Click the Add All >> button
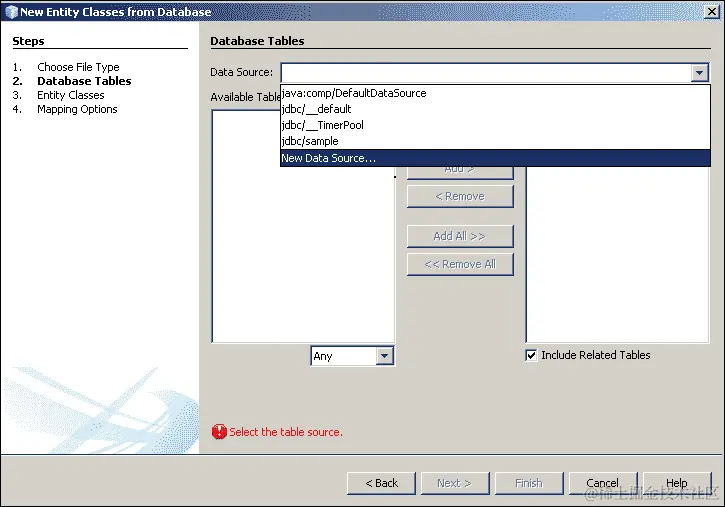The height and width of the screenshot is (507, 725). coord(460,236)
